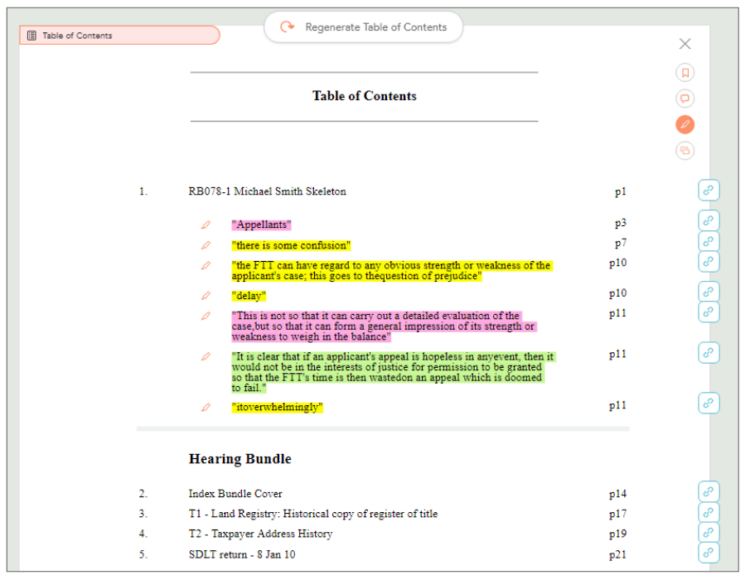This screenshot has height=580, width=750.
Task: Click link icon for Index Bundle Cover
Action: pos(708,492)
